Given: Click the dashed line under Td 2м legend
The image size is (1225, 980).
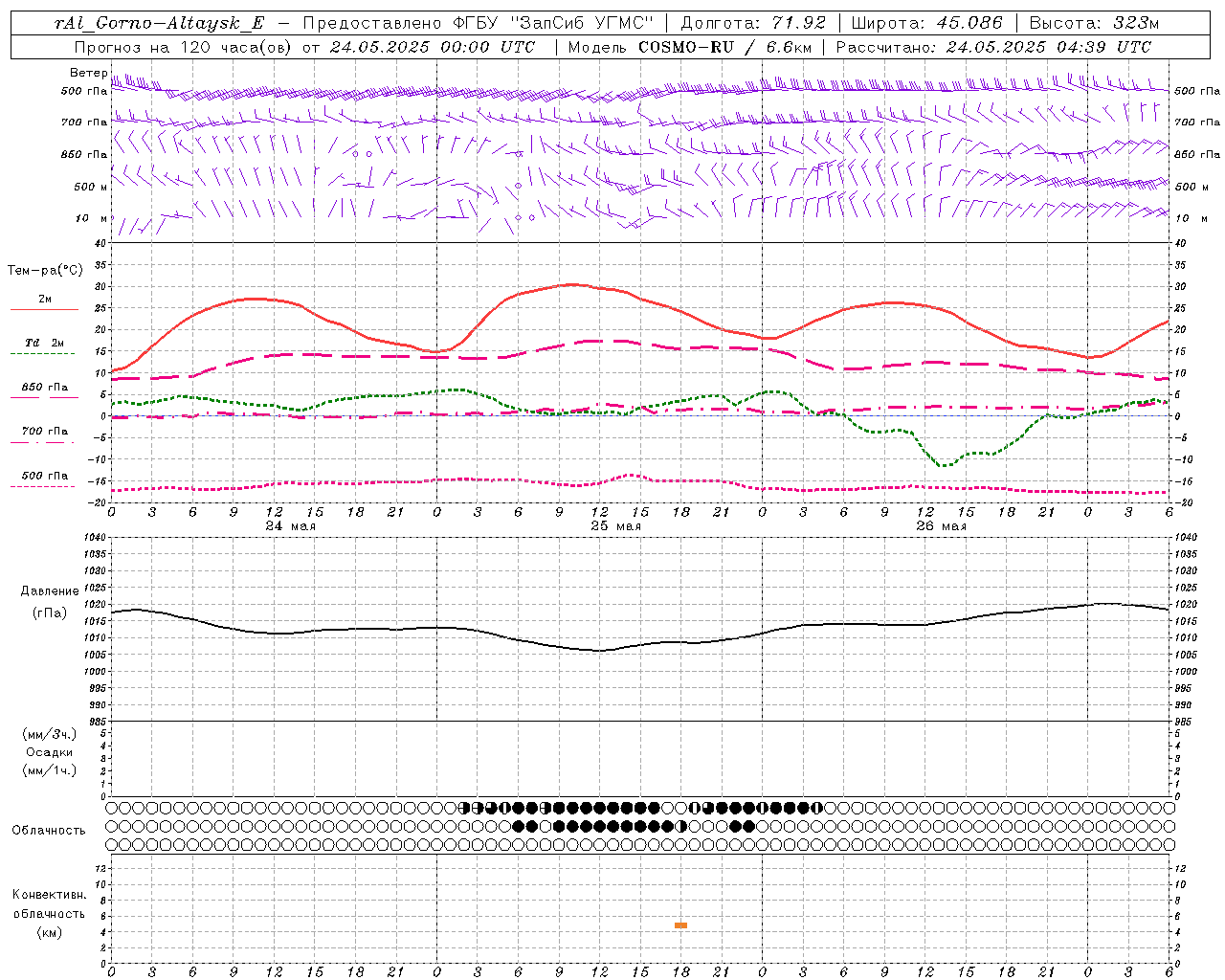Looking at the screenshot, I should point(42,354).
